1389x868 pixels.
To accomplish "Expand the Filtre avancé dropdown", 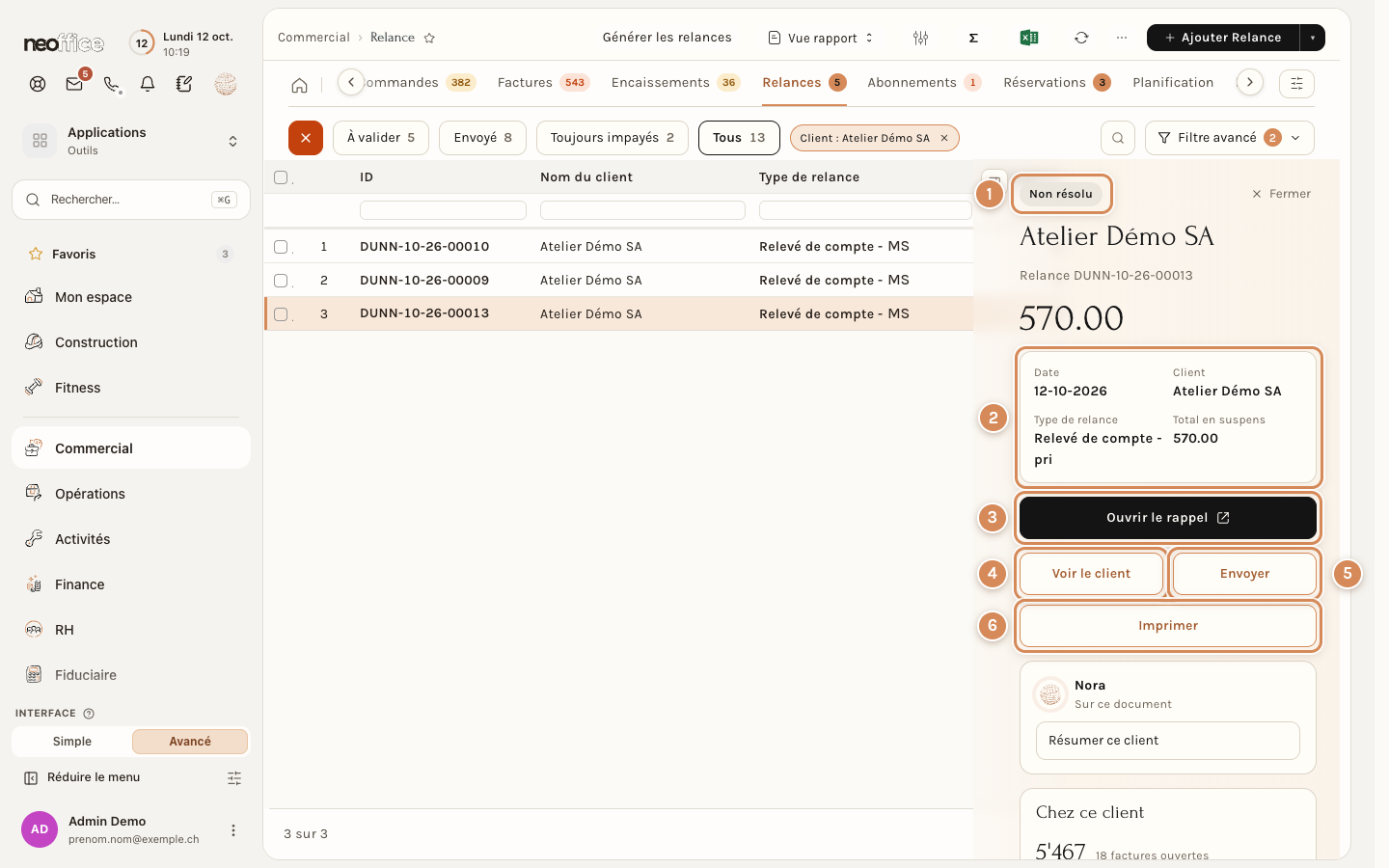I will (x=1230, y=138).
